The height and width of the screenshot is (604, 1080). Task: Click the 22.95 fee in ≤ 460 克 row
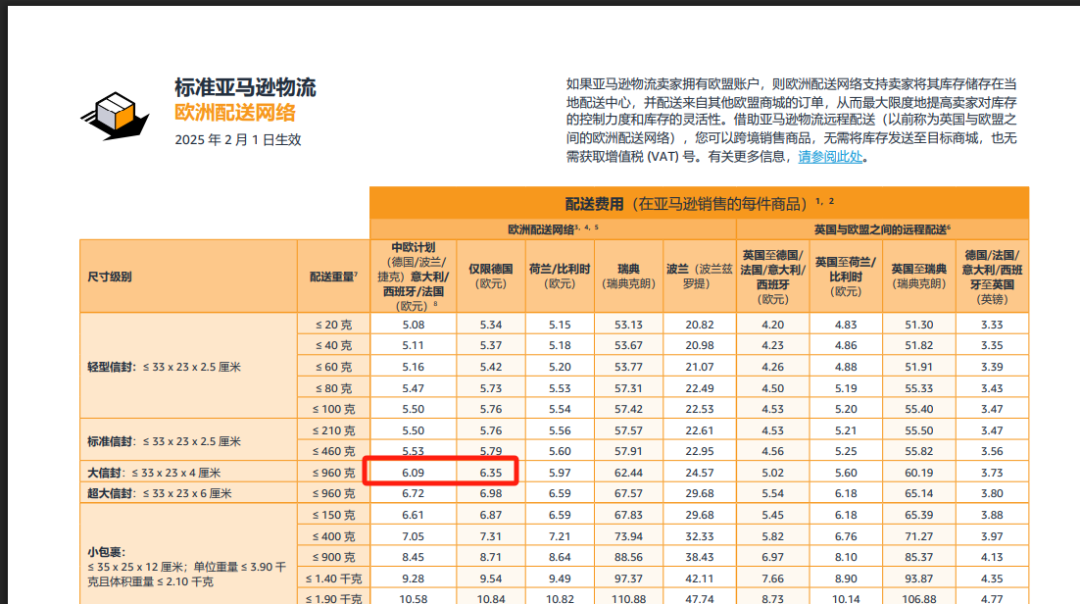[x=699, y=451]
